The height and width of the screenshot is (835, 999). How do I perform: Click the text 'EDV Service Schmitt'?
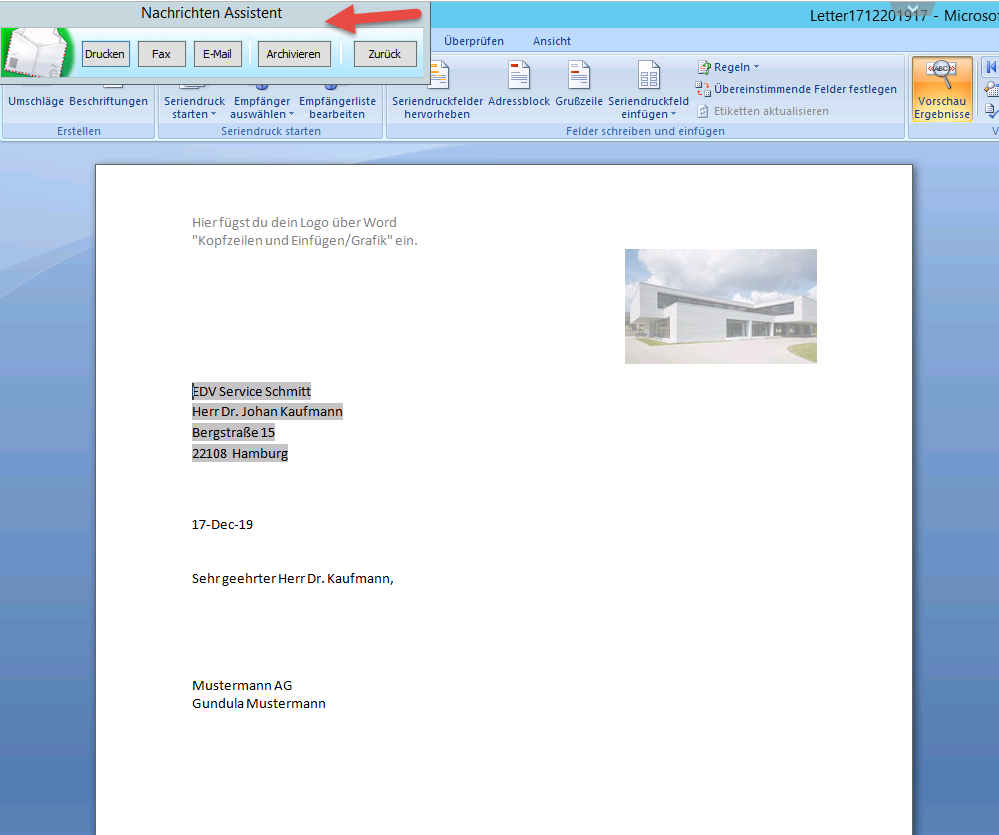(x=252, y=391)
